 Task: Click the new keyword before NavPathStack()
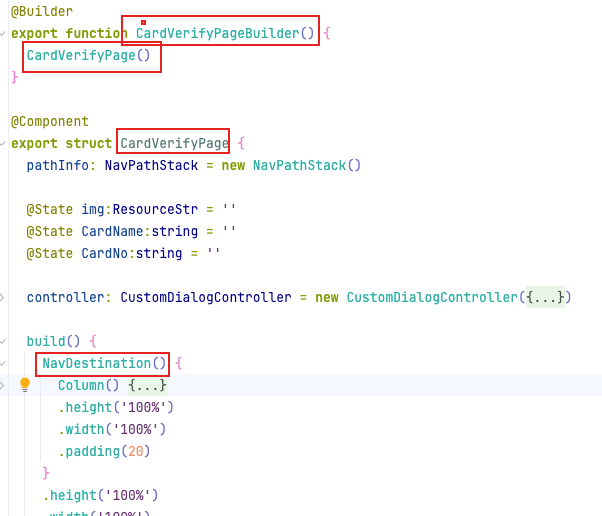[233, 165]
